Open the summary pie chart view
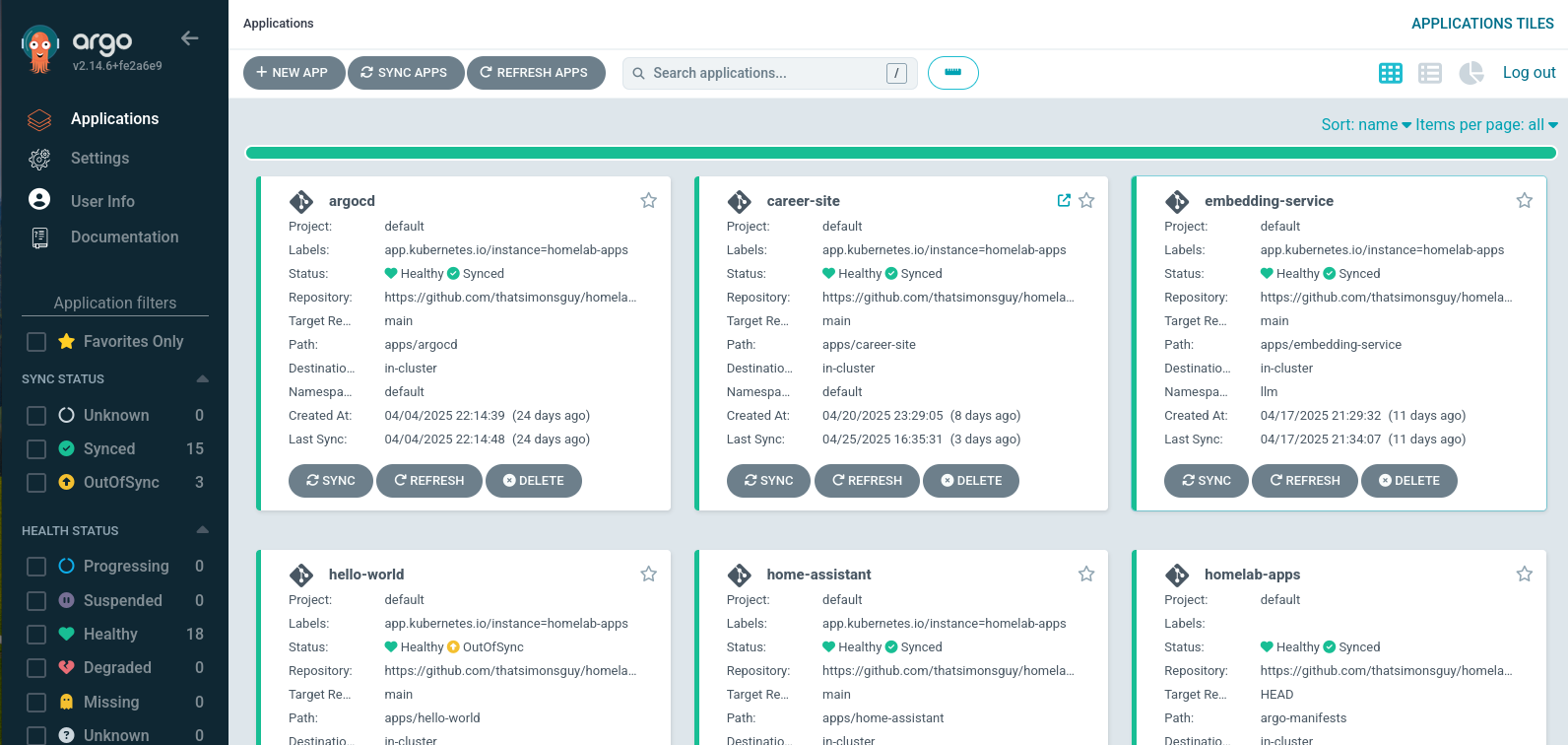Viewport: 1568px width, 745px height. (x=1470, y=73)
